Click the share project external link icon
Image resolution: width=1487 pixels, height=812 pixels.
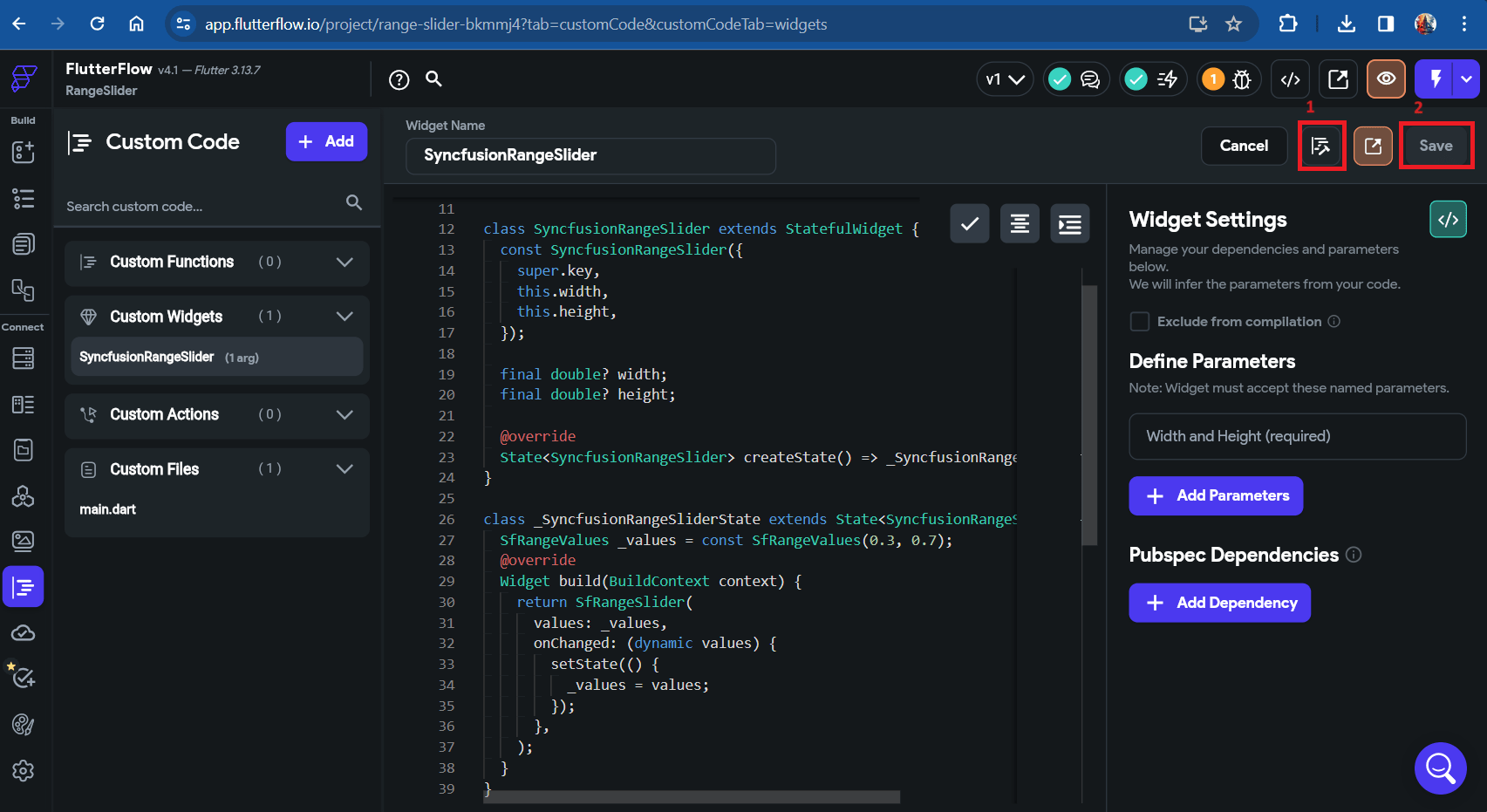coord(1338,79)
